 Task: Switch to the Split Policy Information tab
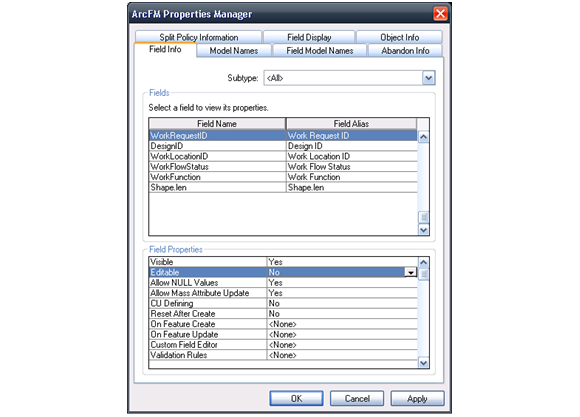point(198,37)
